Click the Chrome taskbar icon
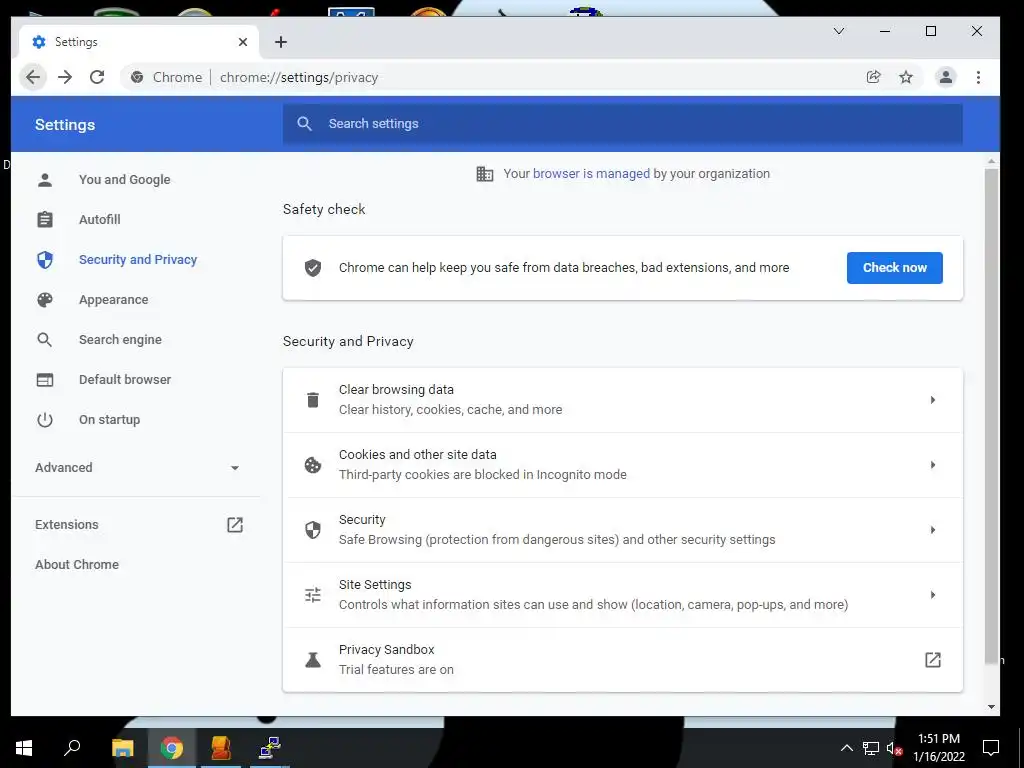Image resolution: width=1024 pixels, height=768 pixels. coord(172,748)
